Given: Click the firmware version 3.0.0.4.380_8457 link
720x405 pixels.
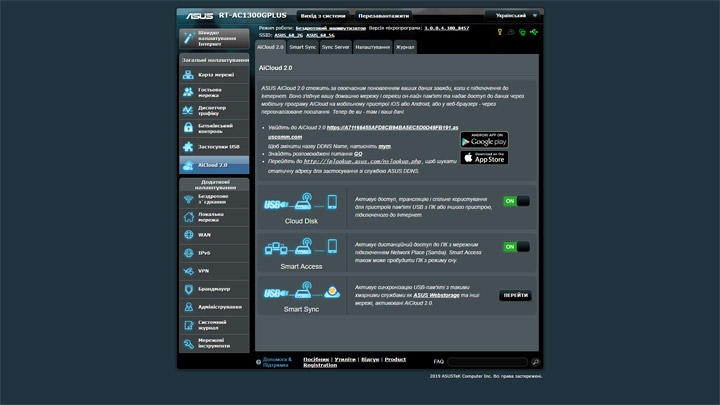Looking at the screenshot, I should coord(446,28).
